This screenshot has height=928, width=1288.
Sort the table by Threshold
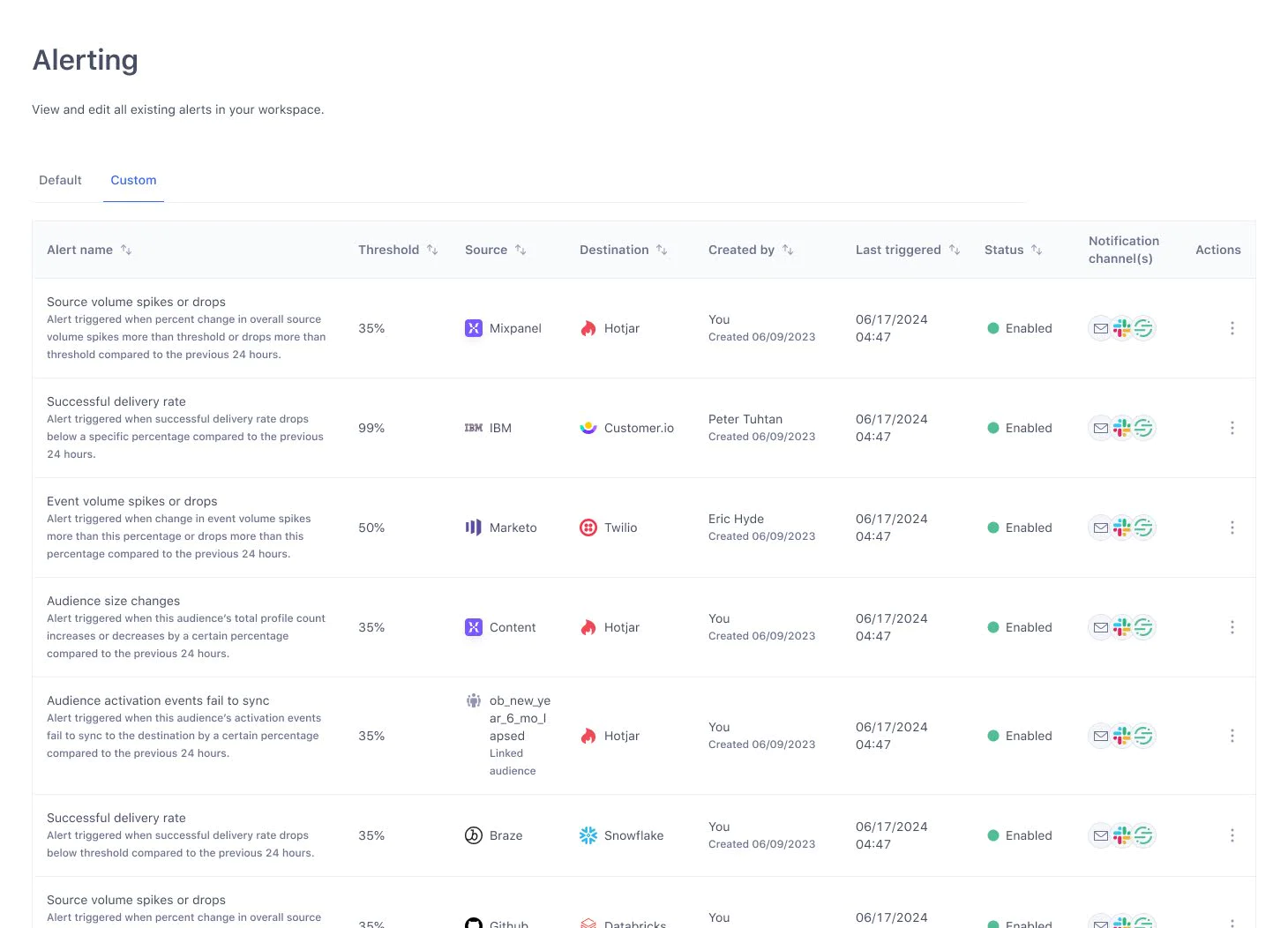click(431, 250)
